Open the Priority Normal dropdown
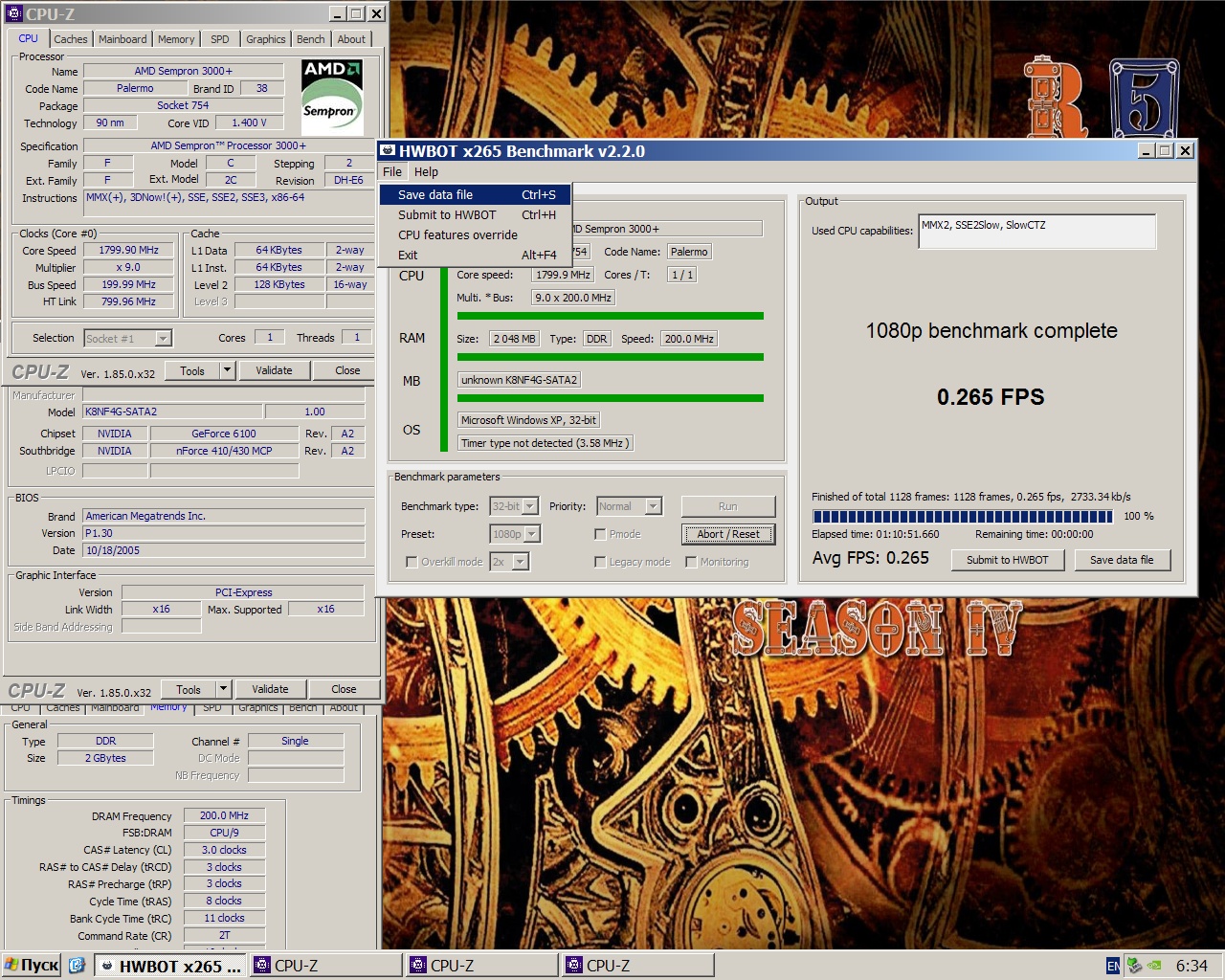The width and height of the screenshot is (1225, 980). coord(653,506)
